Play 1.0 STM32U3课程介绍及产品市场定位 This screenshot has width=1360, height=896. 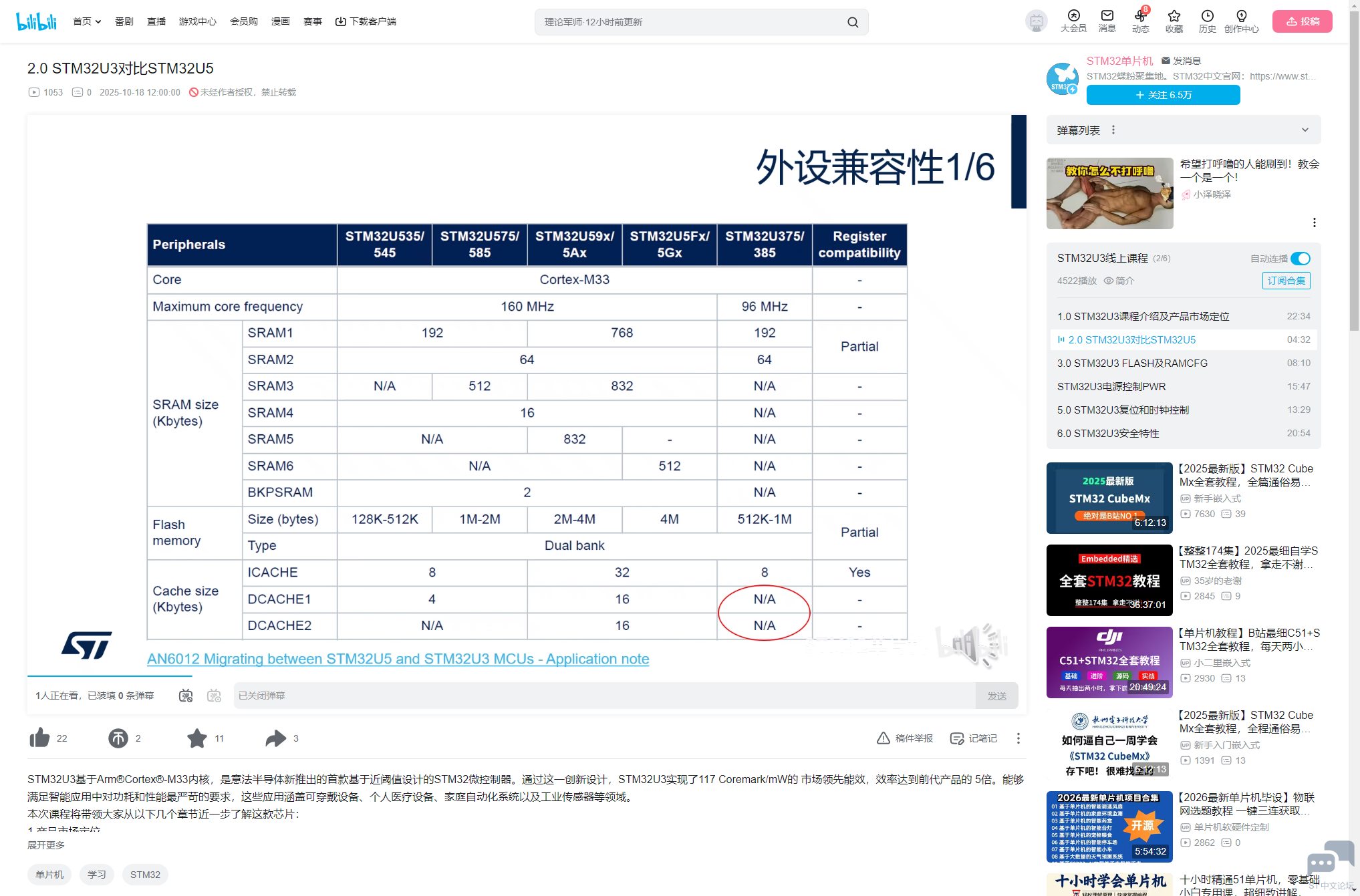1184,316
